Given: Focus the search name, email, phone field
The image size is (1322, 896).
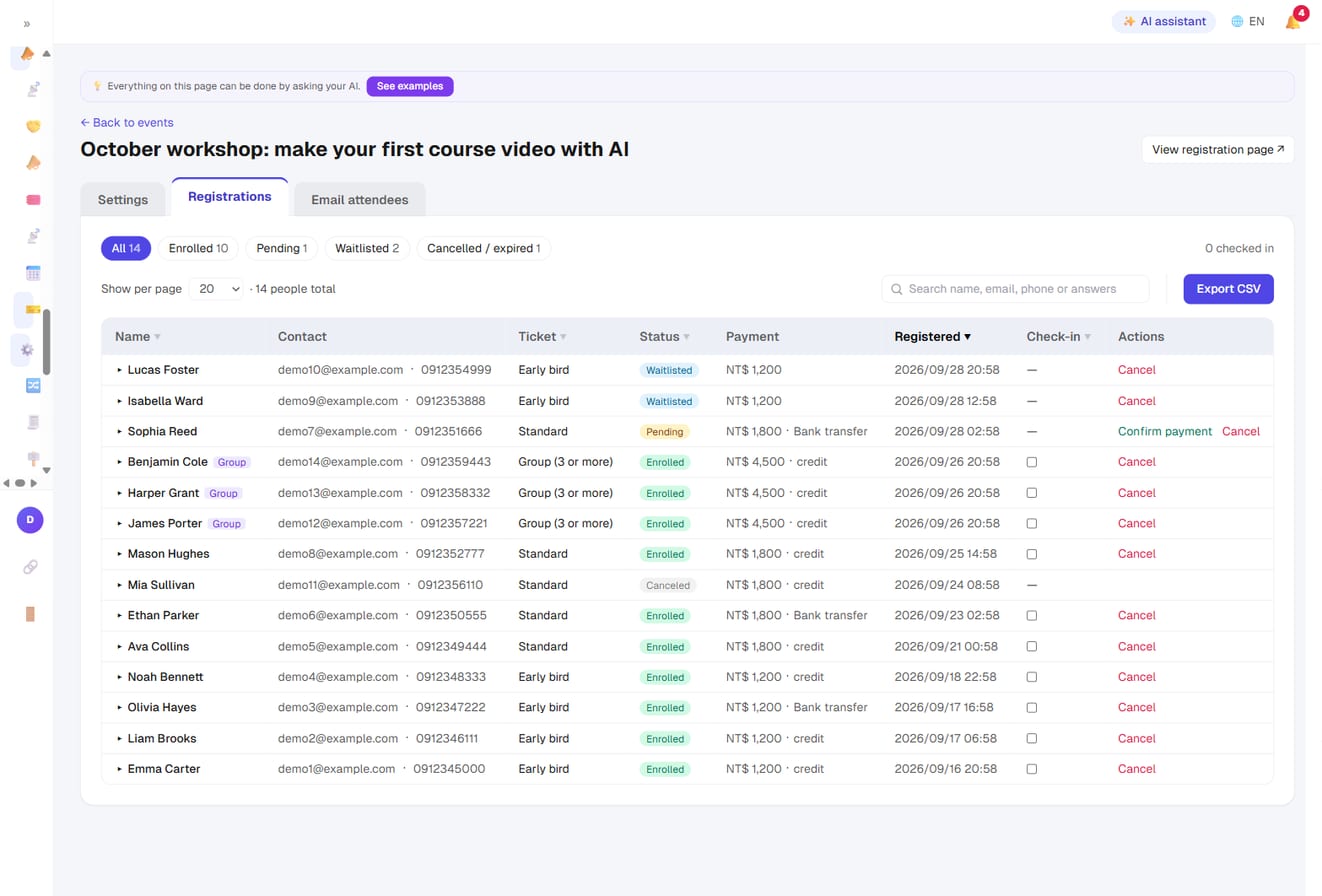Looking at the screenshot, I should 1015,289.
